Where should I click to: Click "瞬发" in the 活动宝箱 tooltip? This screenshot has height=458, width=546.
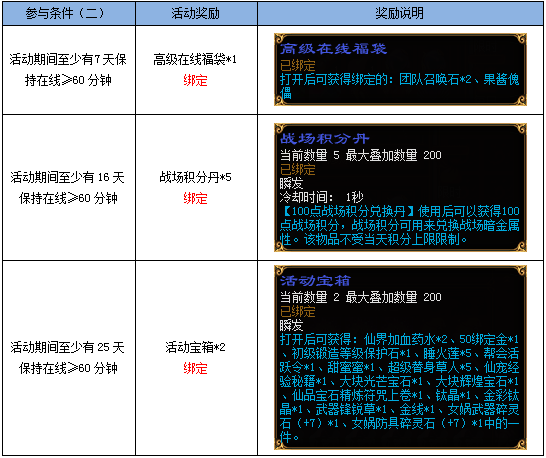coord(291,326)
